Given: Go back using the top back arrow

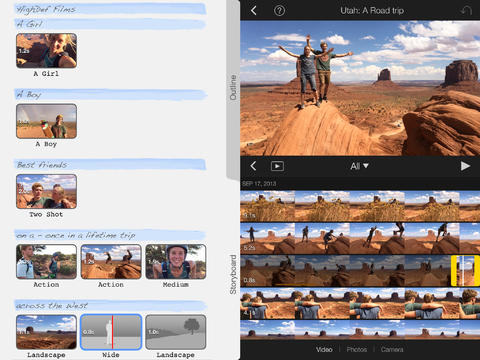Looking at the screenshot, I should pyautogui.click(x=254, y=11).
